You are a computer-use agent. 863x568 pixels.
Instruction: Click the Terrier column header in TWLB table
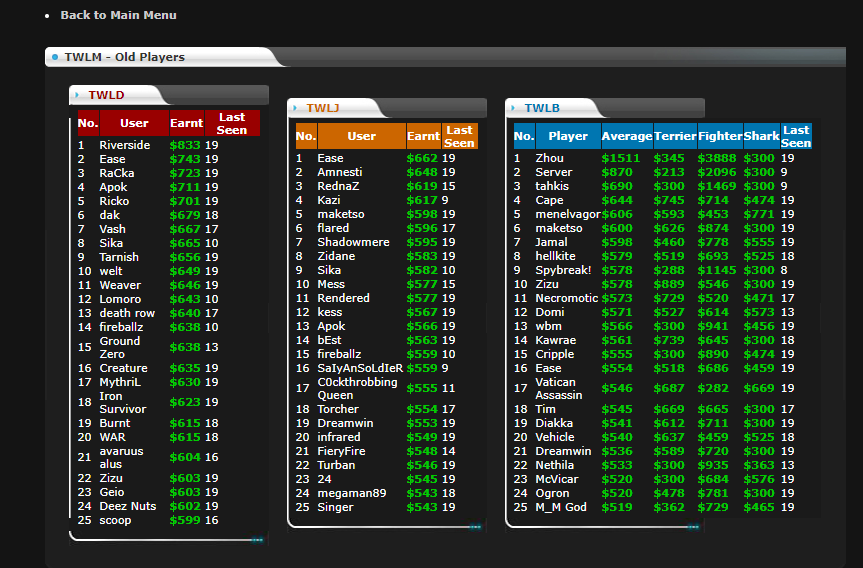[675, 137]
